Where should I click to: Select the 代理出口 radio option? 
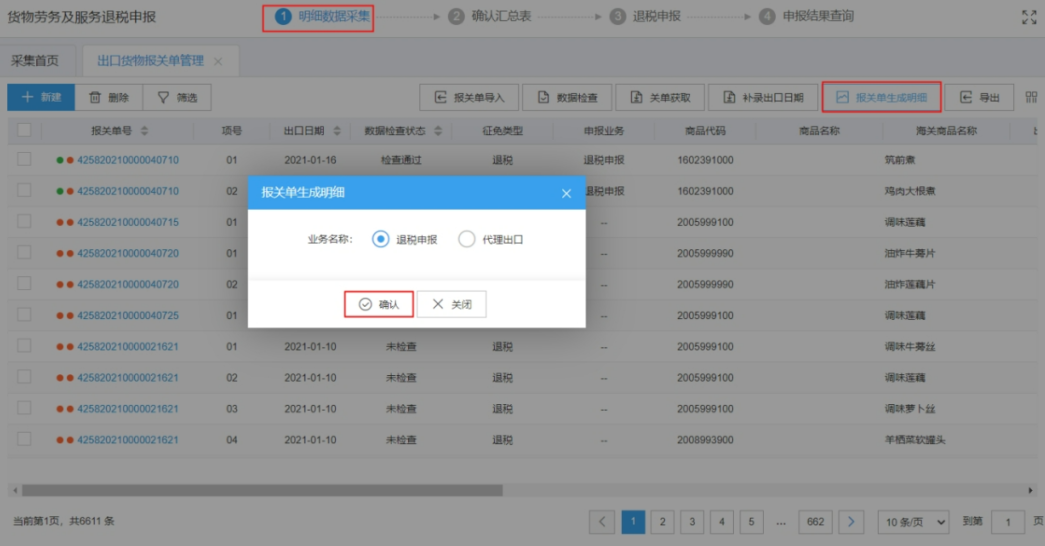tap(467, 239)
